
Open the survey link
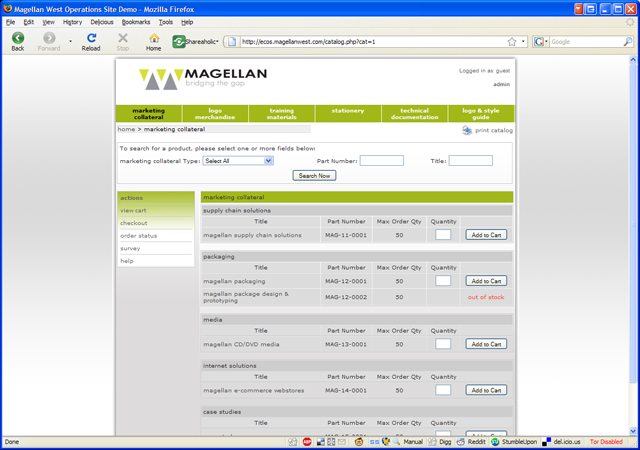[x=130, y=249]
